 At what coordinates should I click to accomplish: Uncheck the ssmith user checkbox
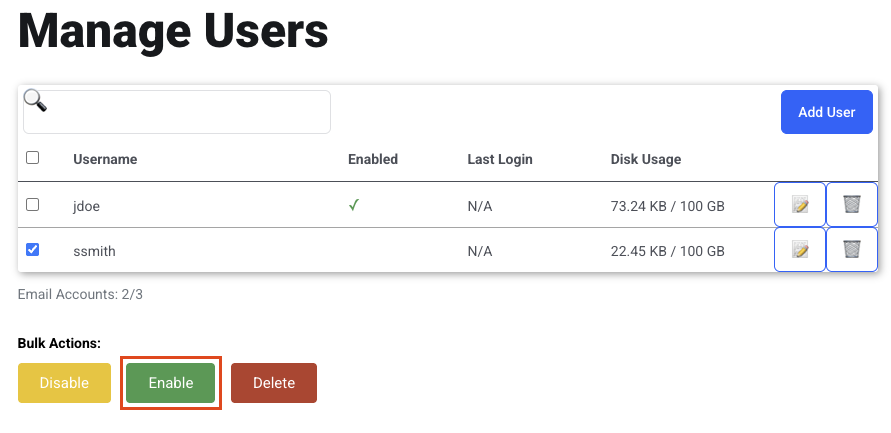[x=33, y=249]
